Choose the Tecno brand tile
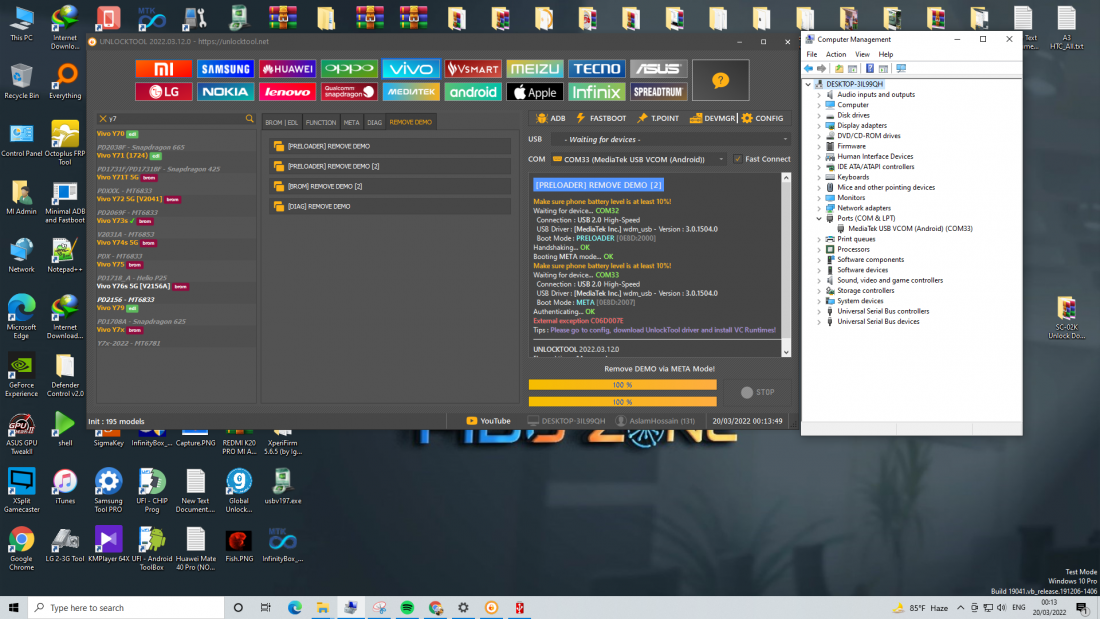Screen dimensions: 1100x619 (596, 69)
